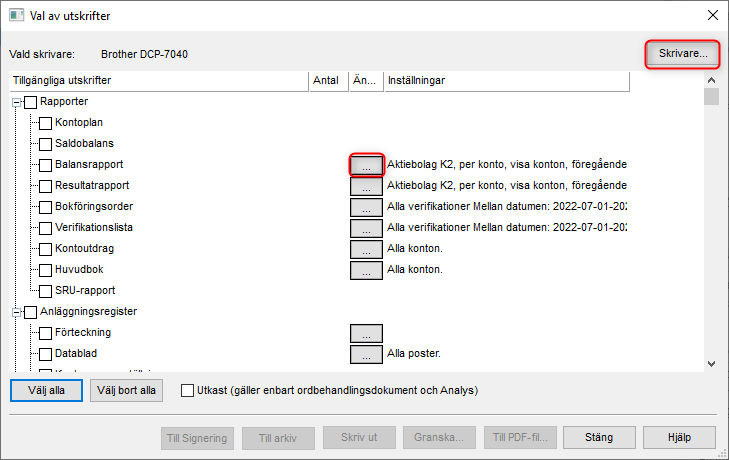Click the Välj alla button
Viewport: 729px width, 460px height.
pos(46,390)
